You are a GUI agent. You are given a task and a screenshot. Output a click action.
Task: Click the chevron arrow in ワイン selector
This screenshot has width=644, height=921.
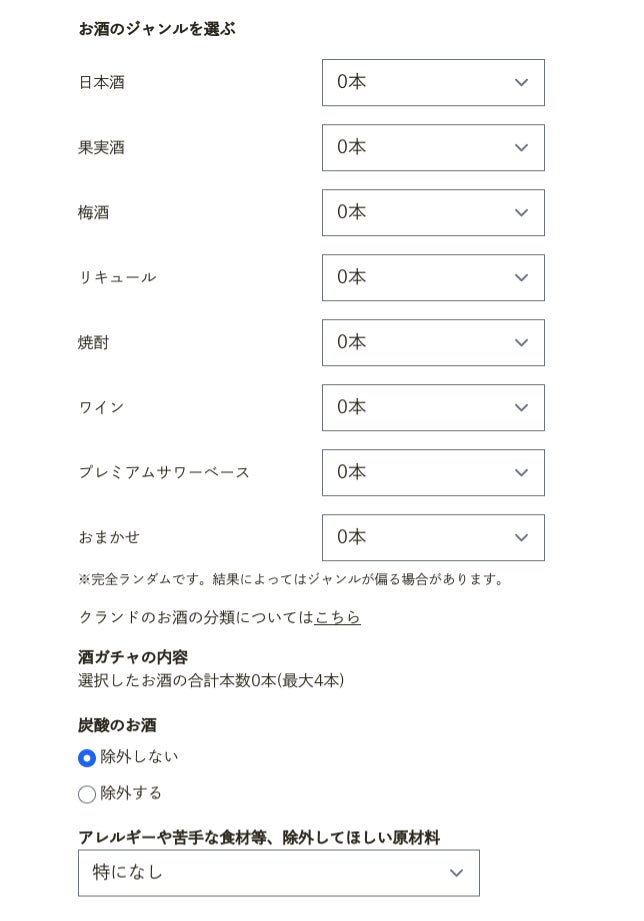(521, 408)
